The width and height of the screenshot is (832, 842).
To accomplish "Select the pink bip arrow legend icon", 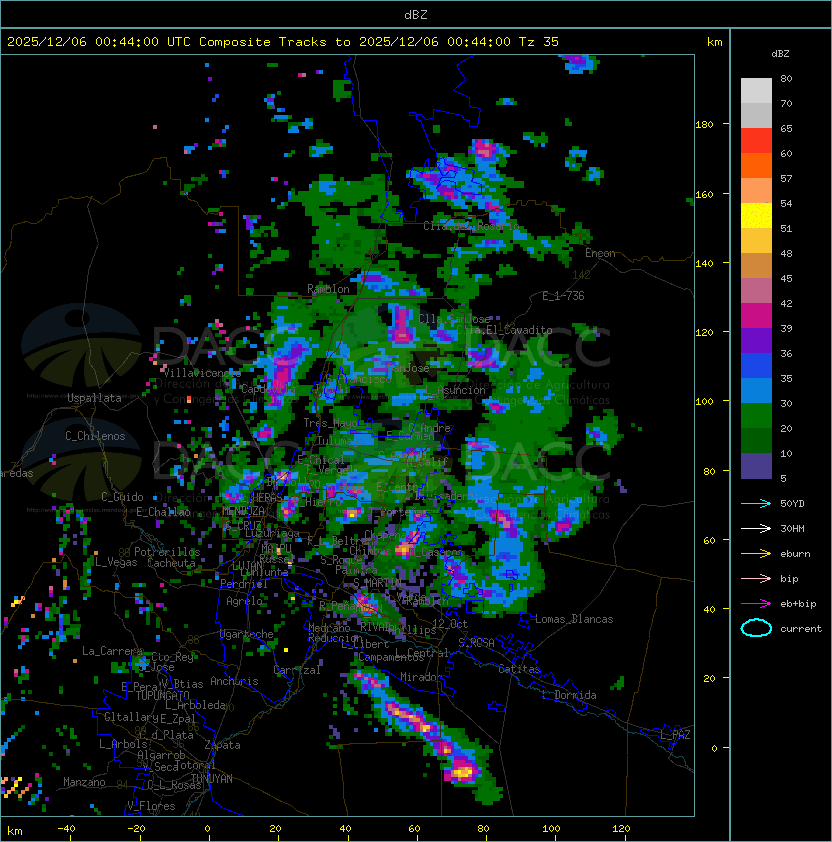I will coord(756,578).
